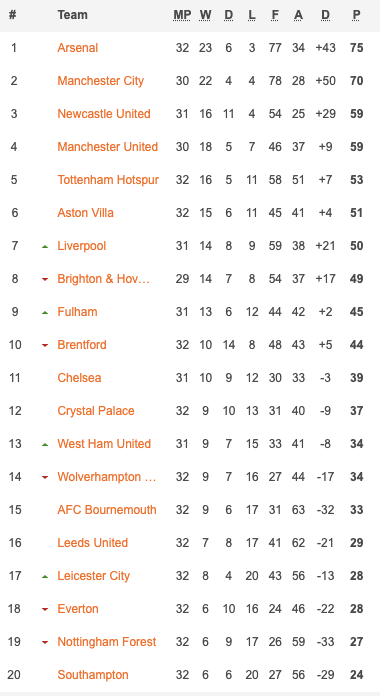The height and width of the screenshot is (696, 380).
Task: Click the green up arrow beside Liverpool
Action: coord(45,246)
